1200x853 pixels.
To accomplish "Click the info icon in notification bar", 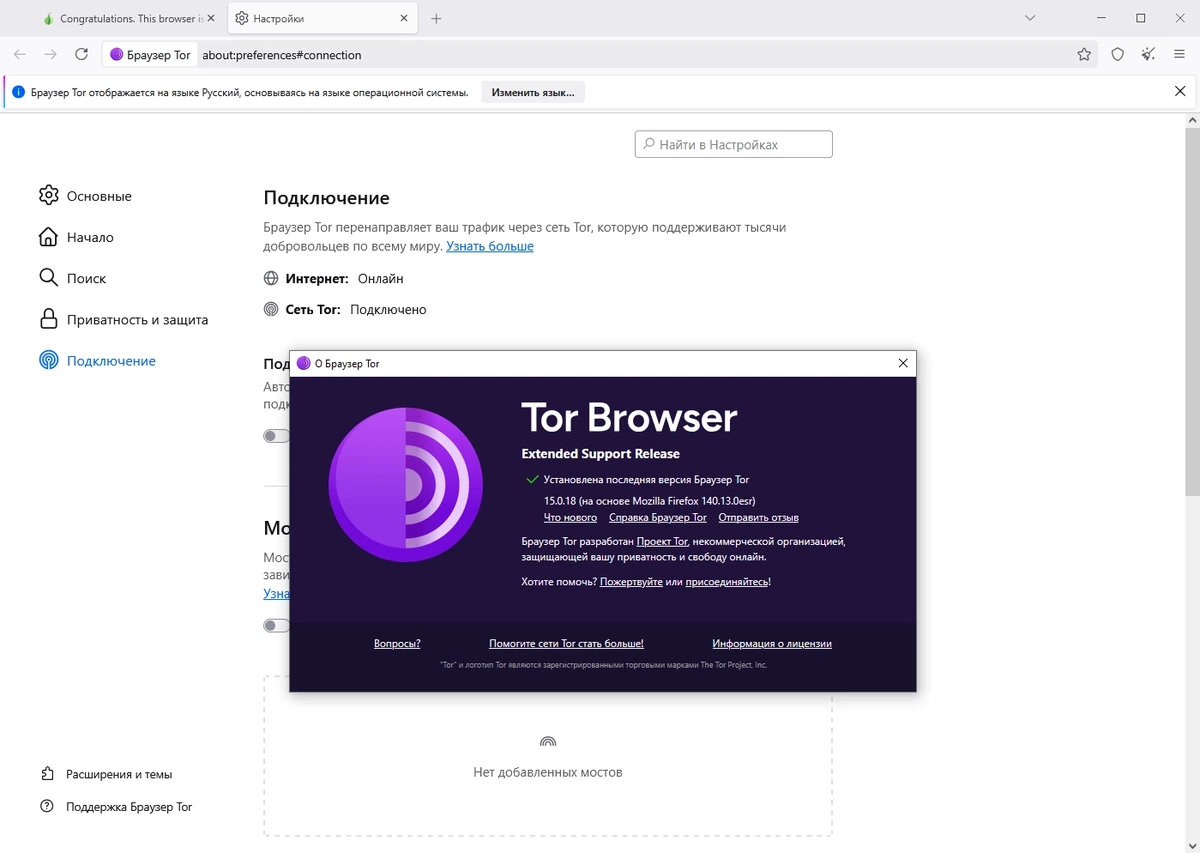I will pos(18,92).
